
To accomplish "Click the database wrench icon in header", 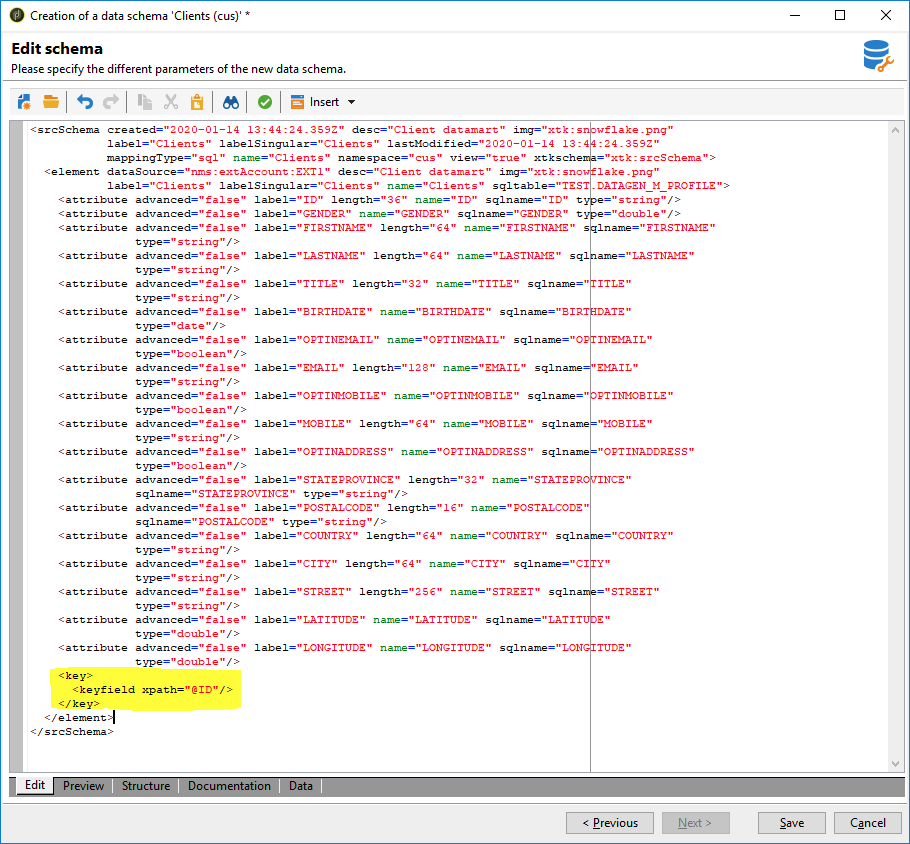I will click(877, 56).
